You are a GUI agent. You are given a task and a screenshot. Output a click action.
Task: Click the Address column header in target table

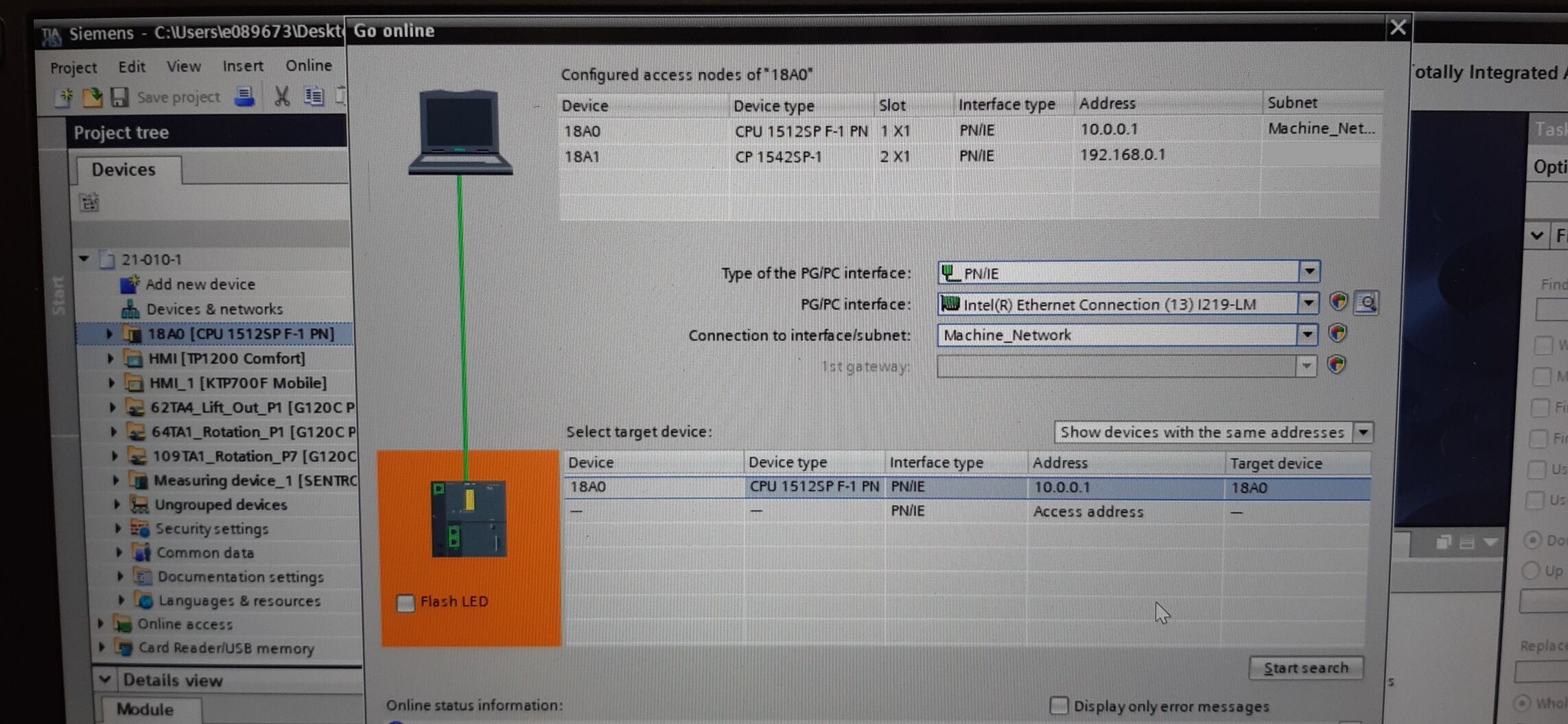click(x=1125, y=463)
